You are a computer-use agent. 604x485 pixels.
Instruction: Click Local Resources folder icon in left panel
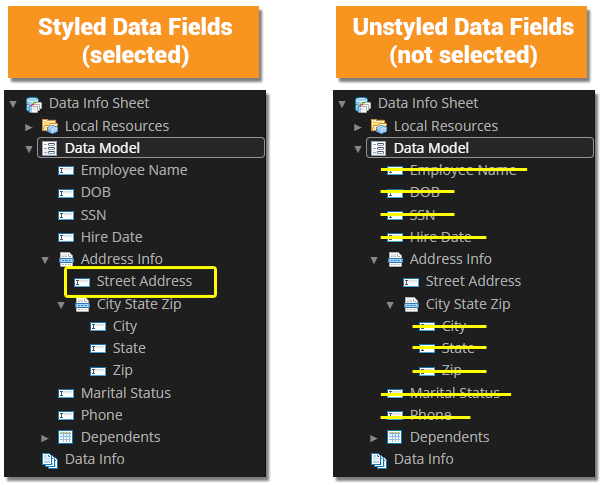[49, 126]
